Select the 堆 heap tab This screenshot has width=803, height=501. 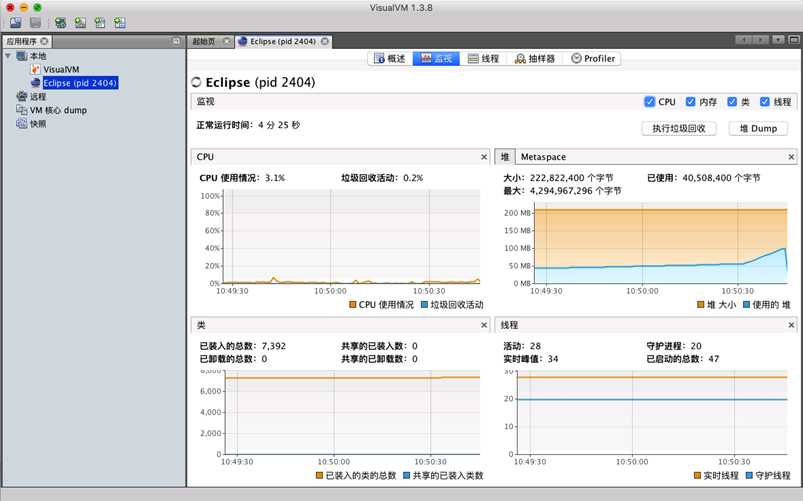(x=505, y=157)
